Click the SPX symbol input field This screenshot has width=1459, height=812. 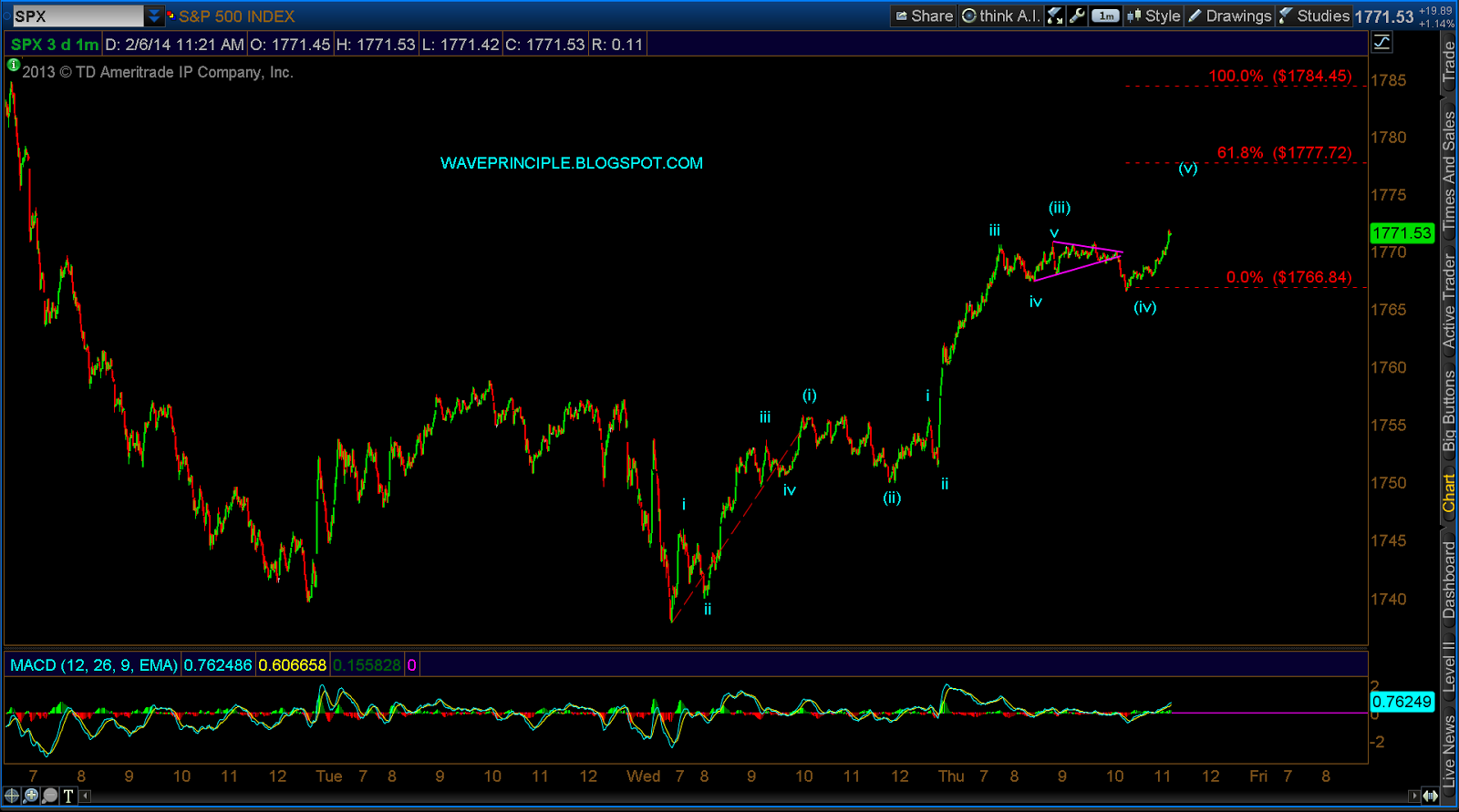click(78, 15)
